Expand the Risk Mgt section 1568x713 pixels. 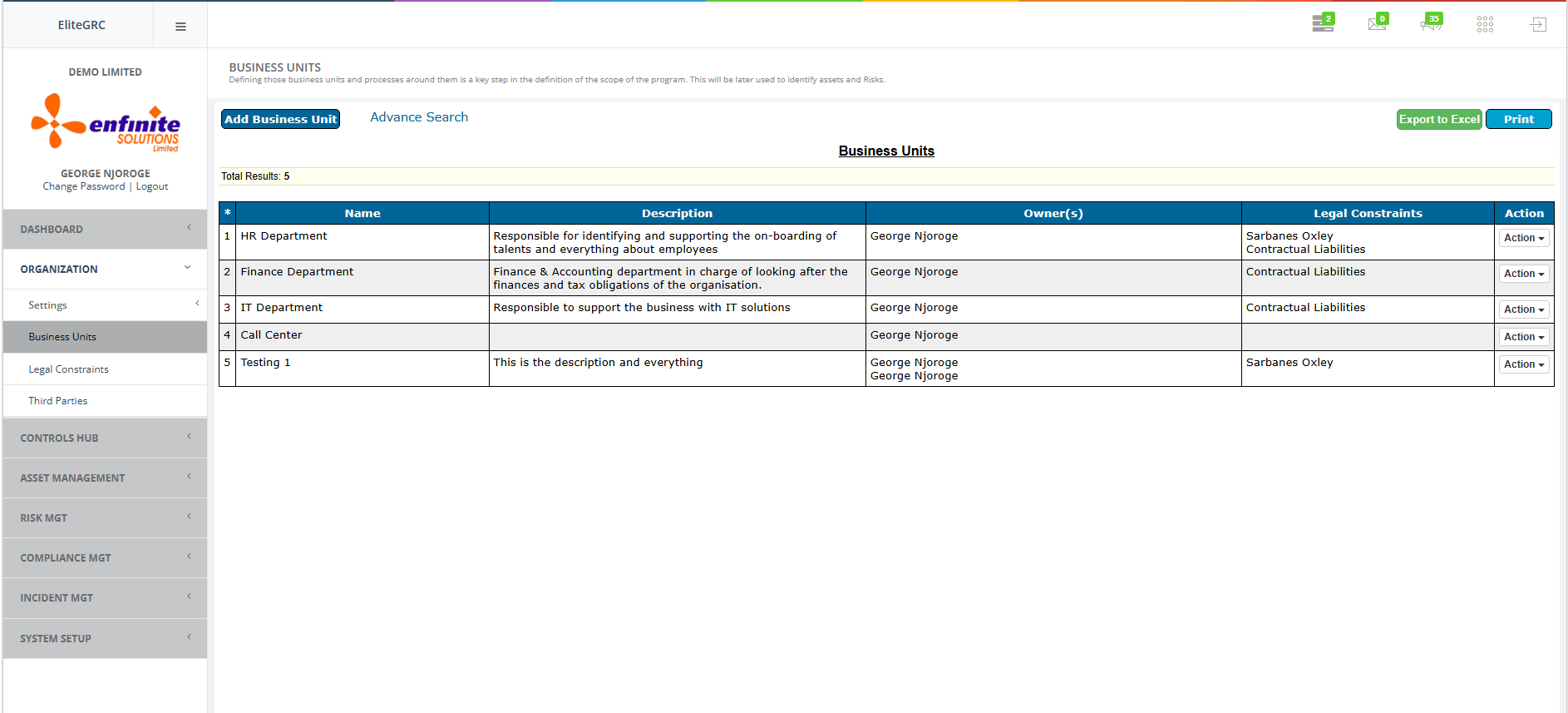point(105,517)
